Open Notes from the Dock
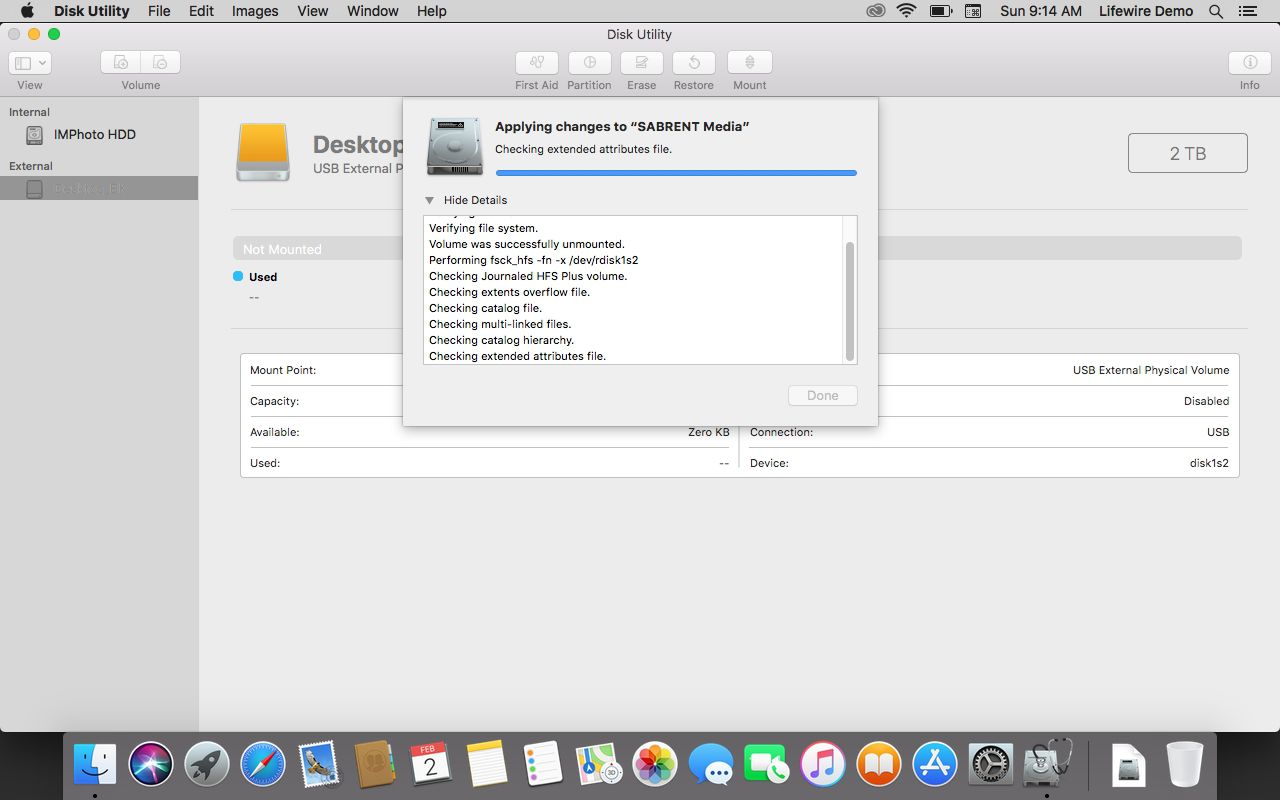This screenshot has width=1280, height=800. (487, 765)
